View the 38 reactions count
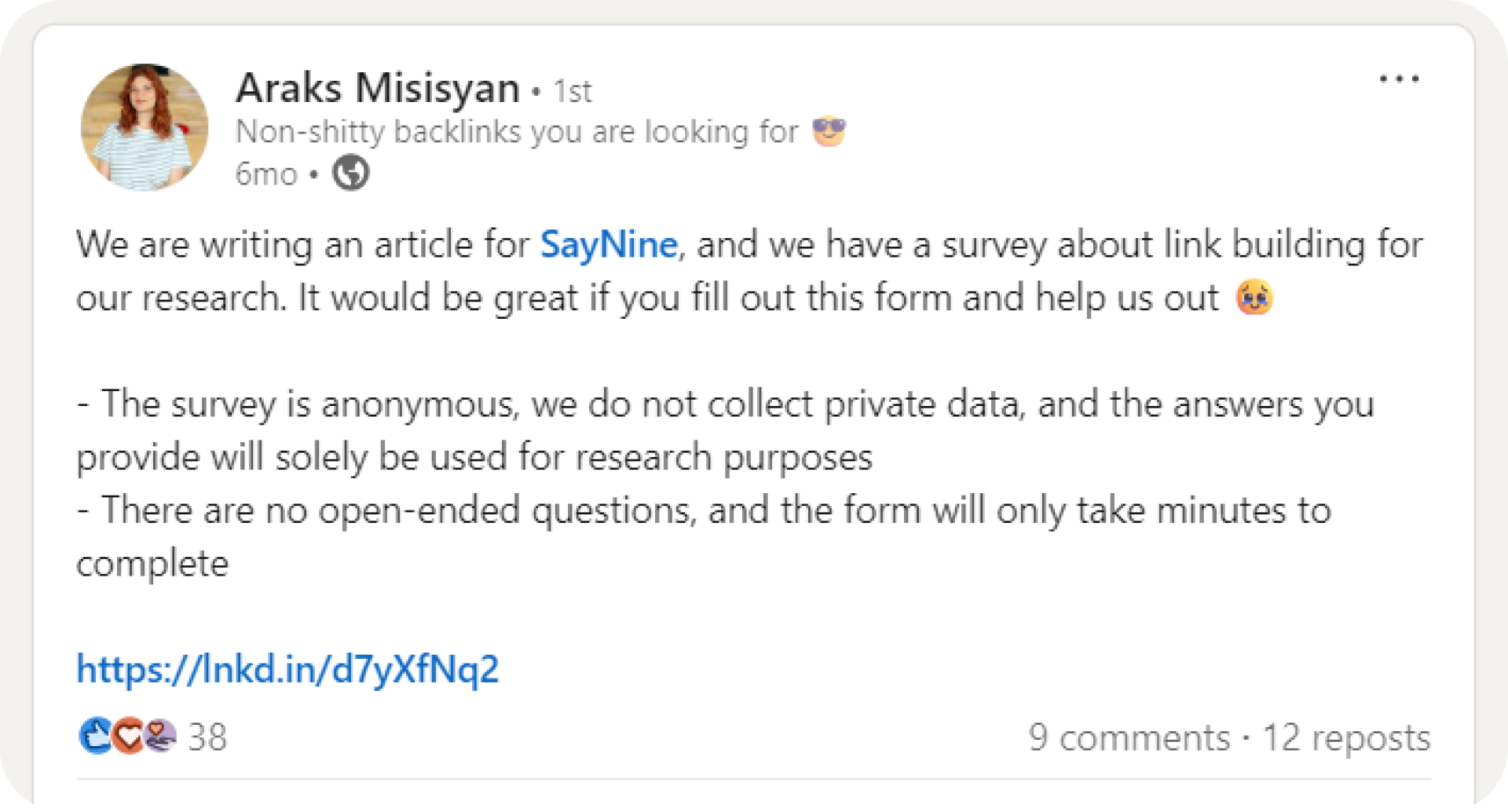 (x=207, y=737)
